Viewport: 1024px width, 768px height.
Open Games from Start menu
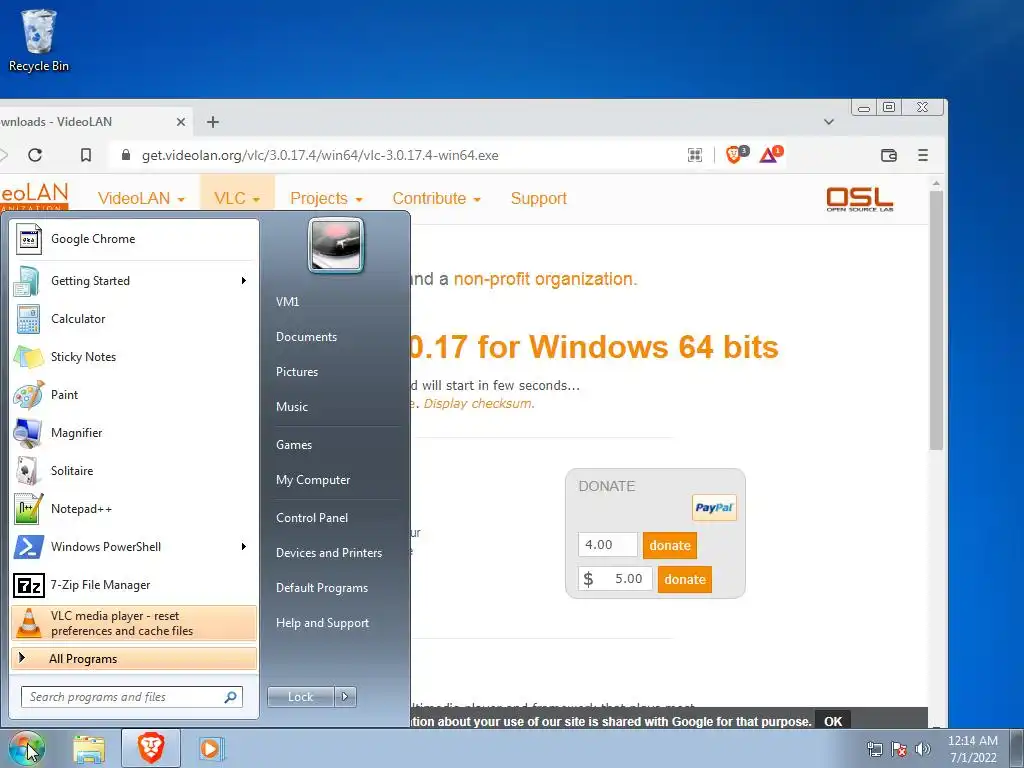coord(294,445)
